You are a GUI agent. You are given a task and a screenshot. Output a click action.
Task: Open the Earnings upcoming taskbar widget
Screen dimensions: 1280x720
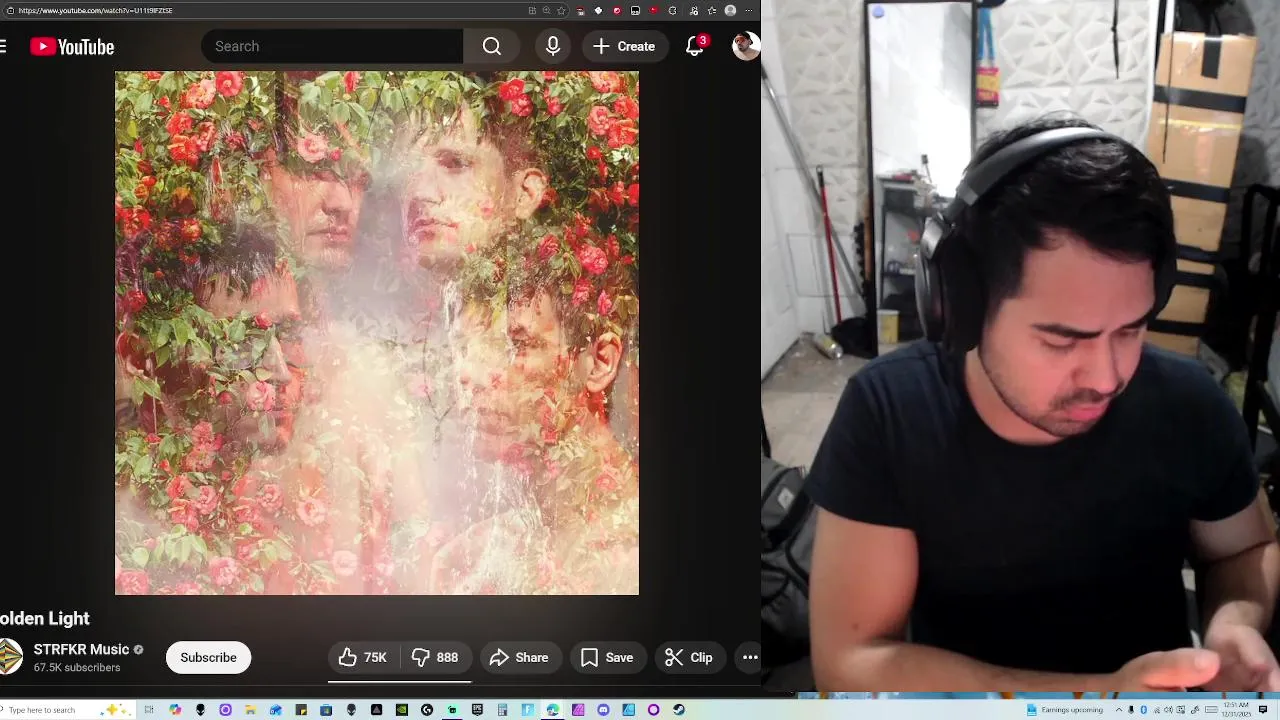coord(1065,710)
